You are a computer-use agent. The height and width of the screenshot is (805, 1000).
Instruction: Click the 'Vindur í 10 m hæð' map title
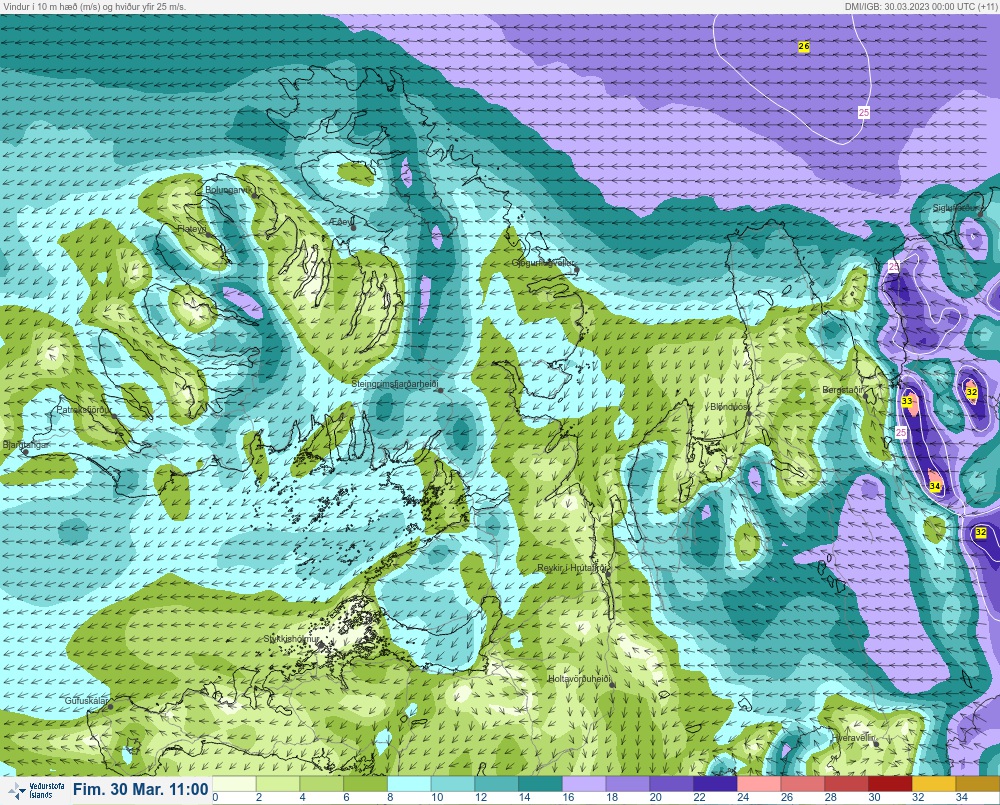94,6
